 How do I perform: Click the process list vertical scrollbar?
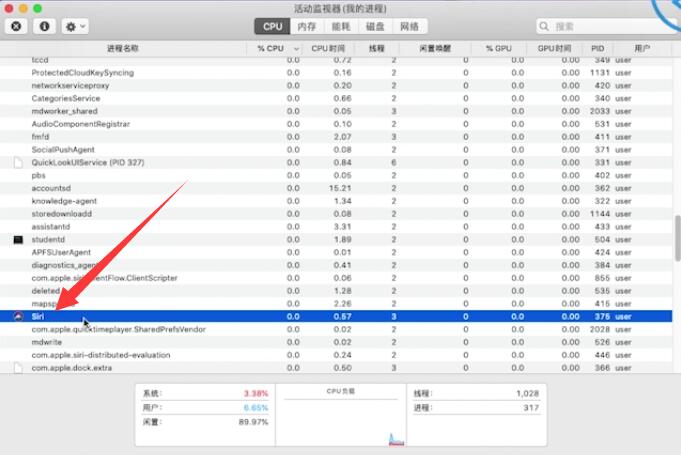coord(677,238)
